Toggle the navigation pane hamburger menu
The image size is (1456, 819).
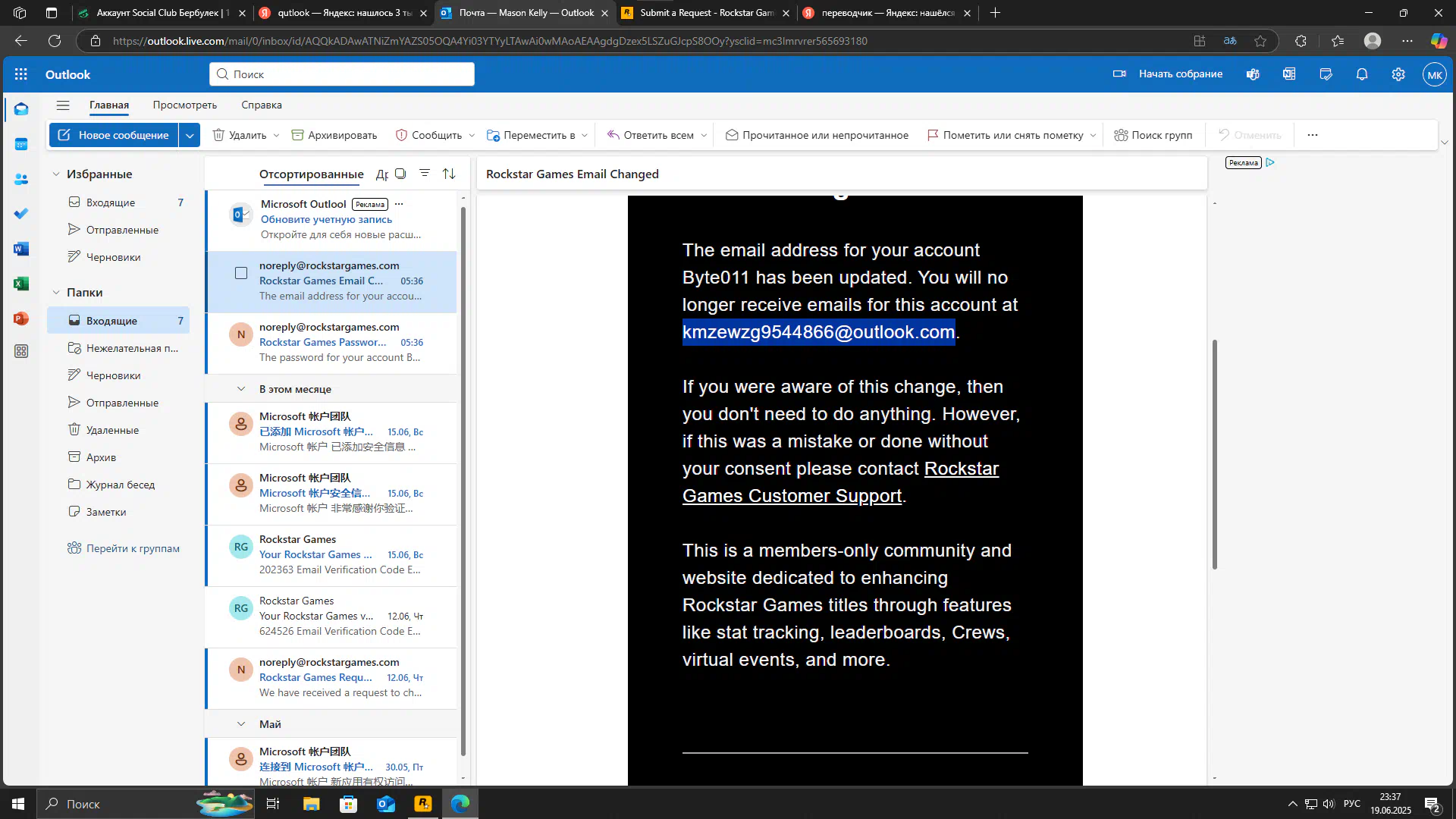63,105
